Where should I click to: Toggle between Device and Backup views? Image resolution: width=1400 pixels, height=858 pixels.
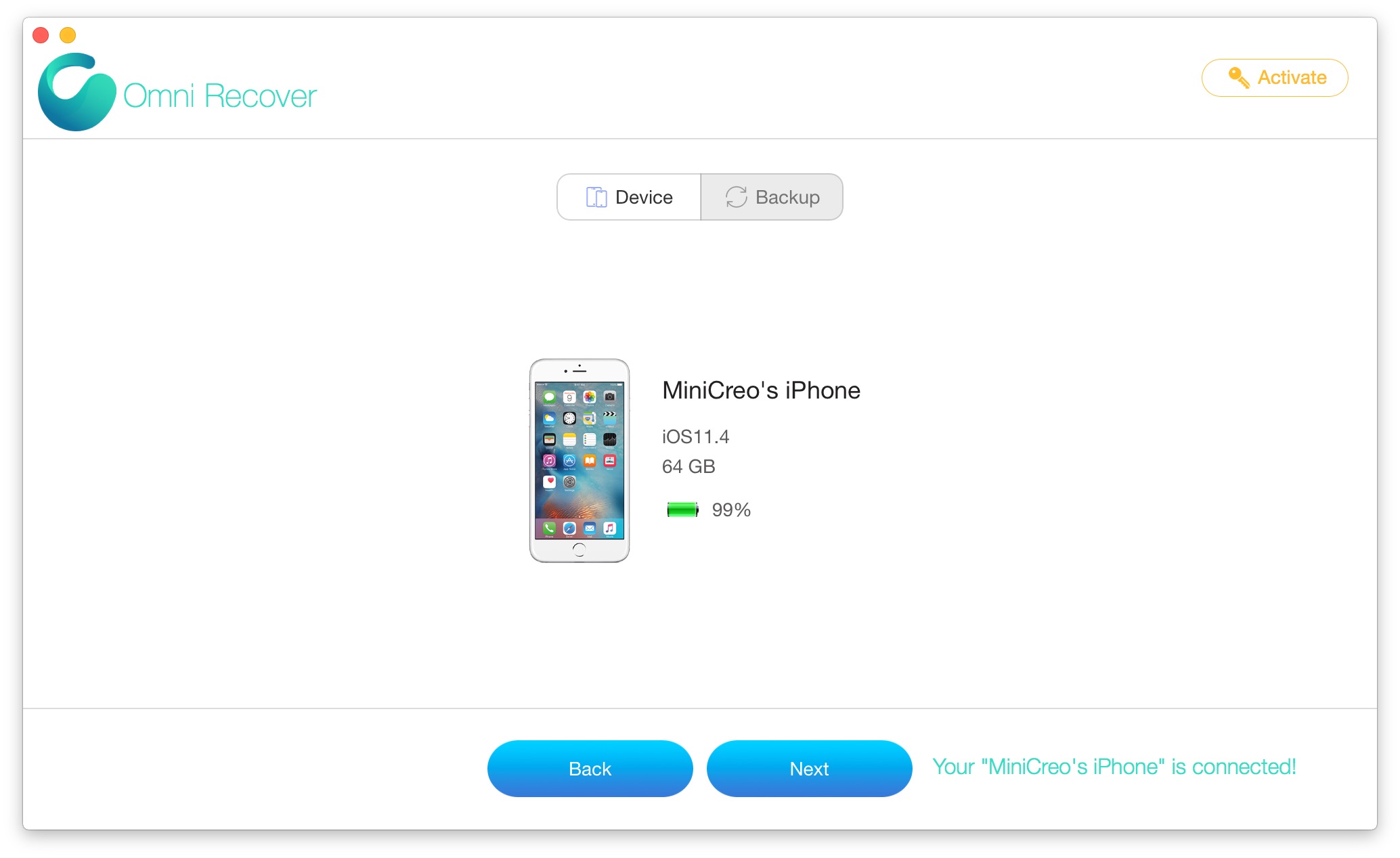coord(700,195)
